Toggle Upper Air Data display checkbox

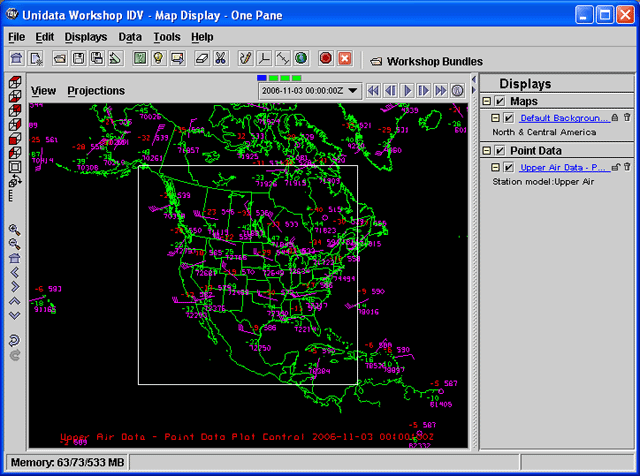click(x=509, y=167)
